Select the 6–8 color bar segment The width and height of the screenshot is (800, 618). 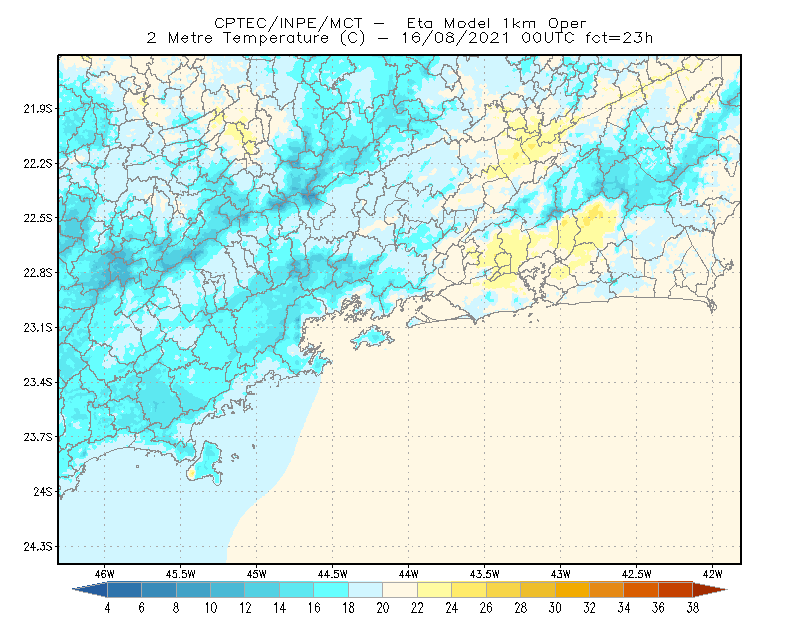(159, 590)
